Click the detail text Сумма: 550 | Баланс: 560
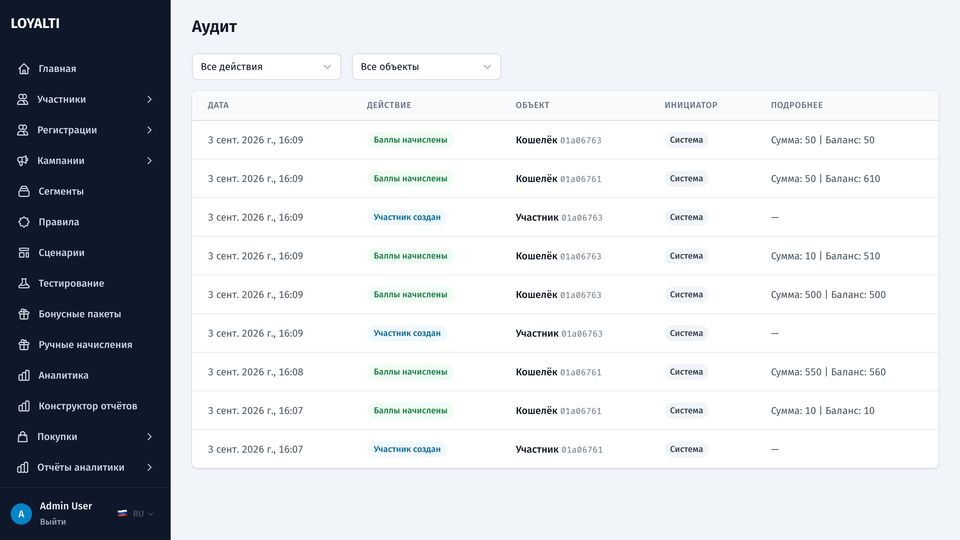Screen dimensions: 960x540 pos(828,372)
